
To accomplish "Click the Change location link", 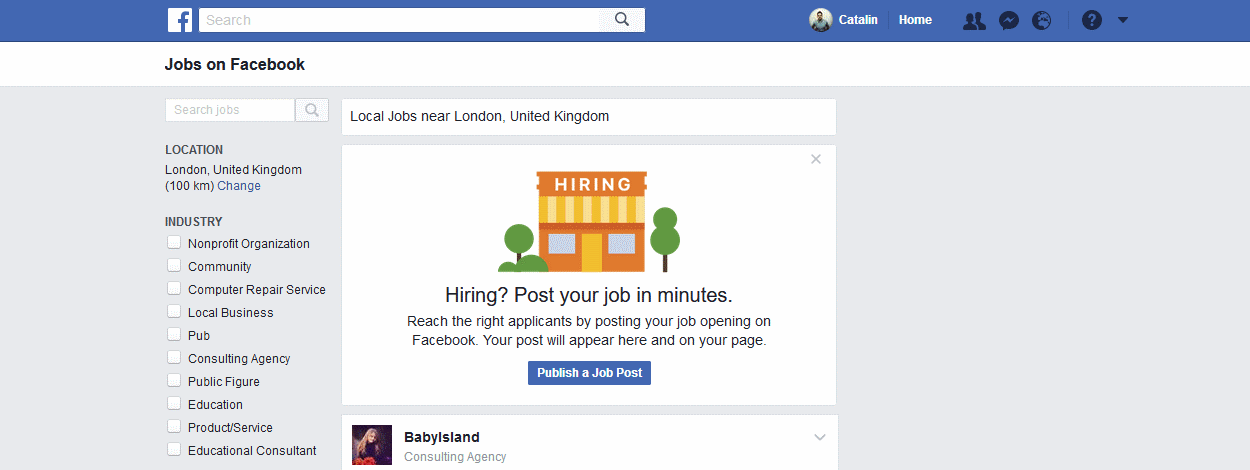I will point(239,186).
